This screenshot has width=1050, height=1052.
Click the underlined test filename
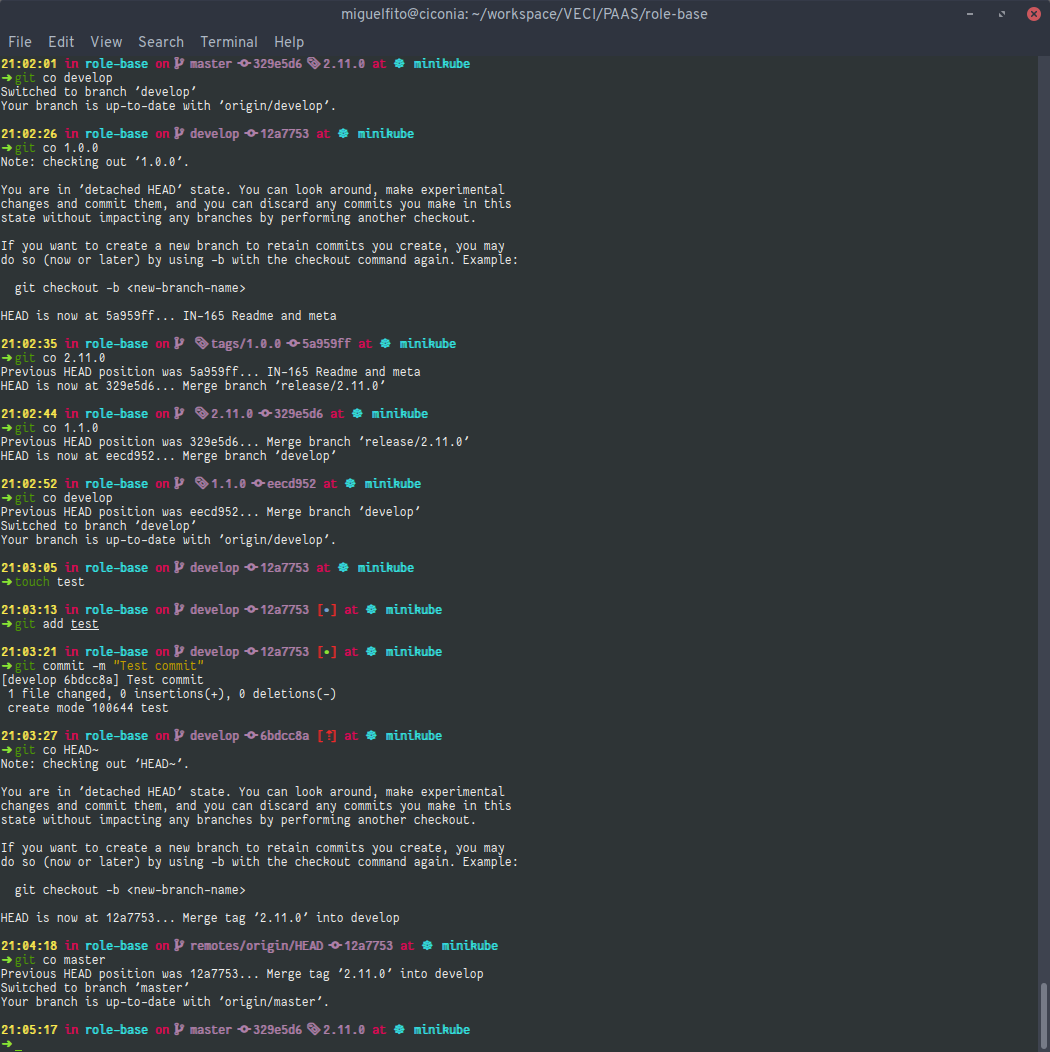click(x=84, y=623)
